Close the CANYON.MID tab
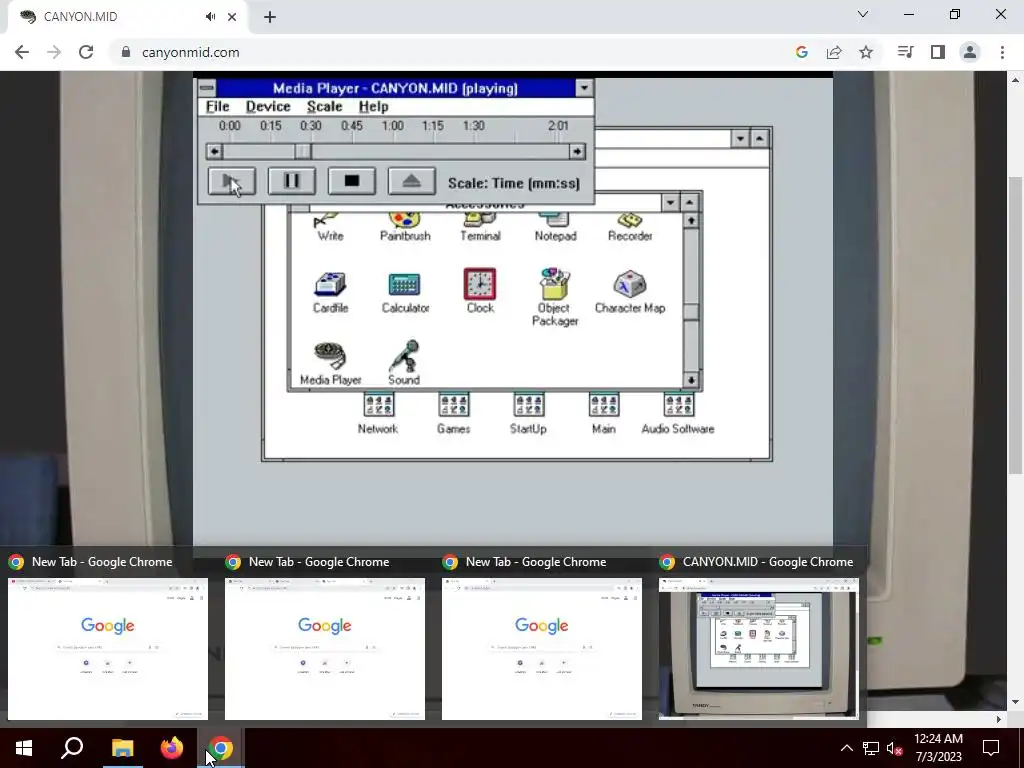 click(x=232, y=17)
